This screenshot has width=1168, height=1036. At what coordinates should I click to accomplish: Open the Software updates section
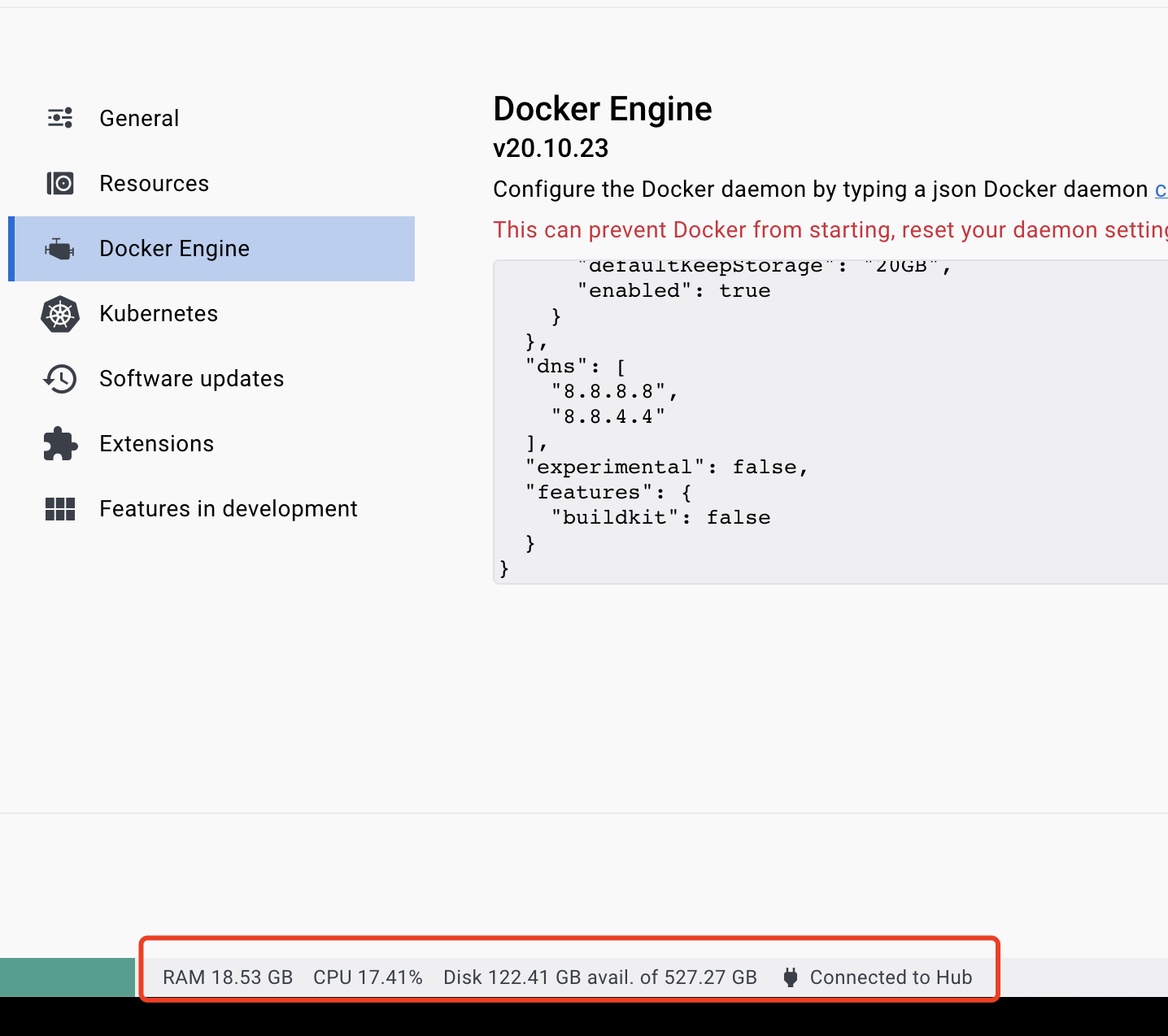tap(211, 379)
